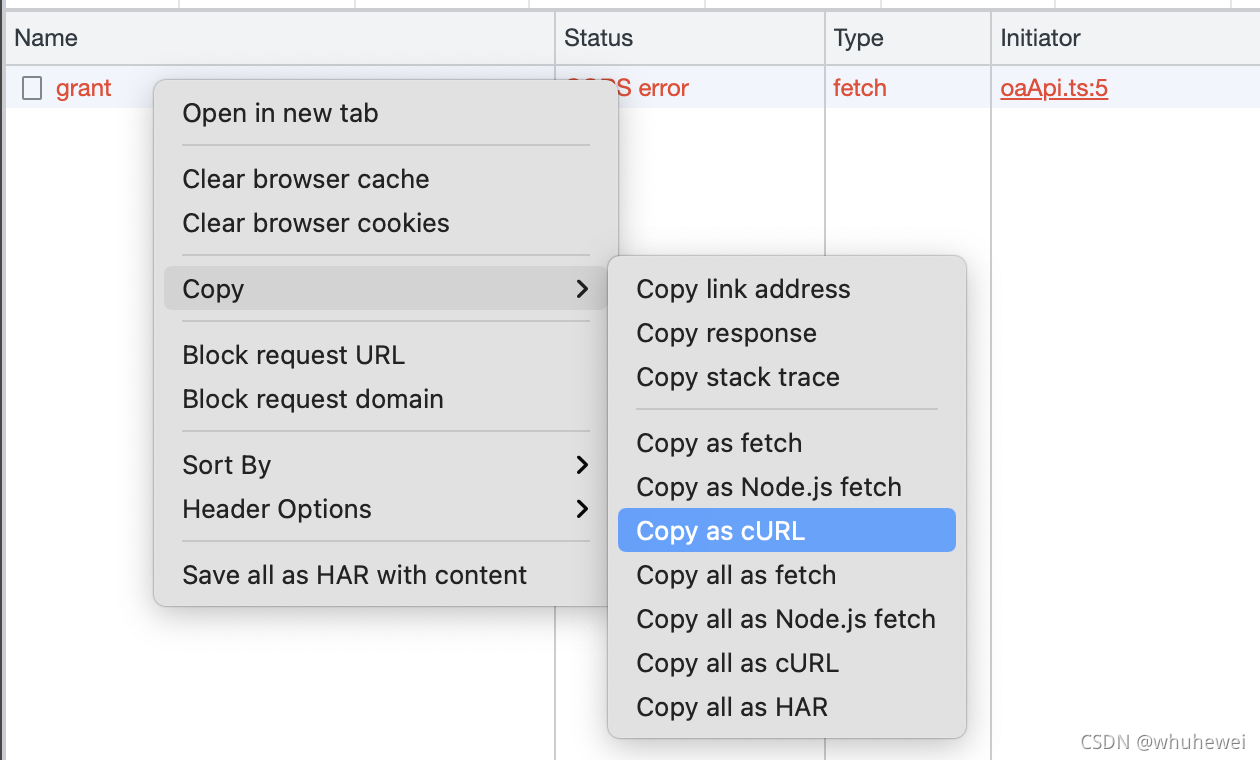Click the Type column header
The width and height of the screenshot is (1260, 760).
[x=858, y=38]
